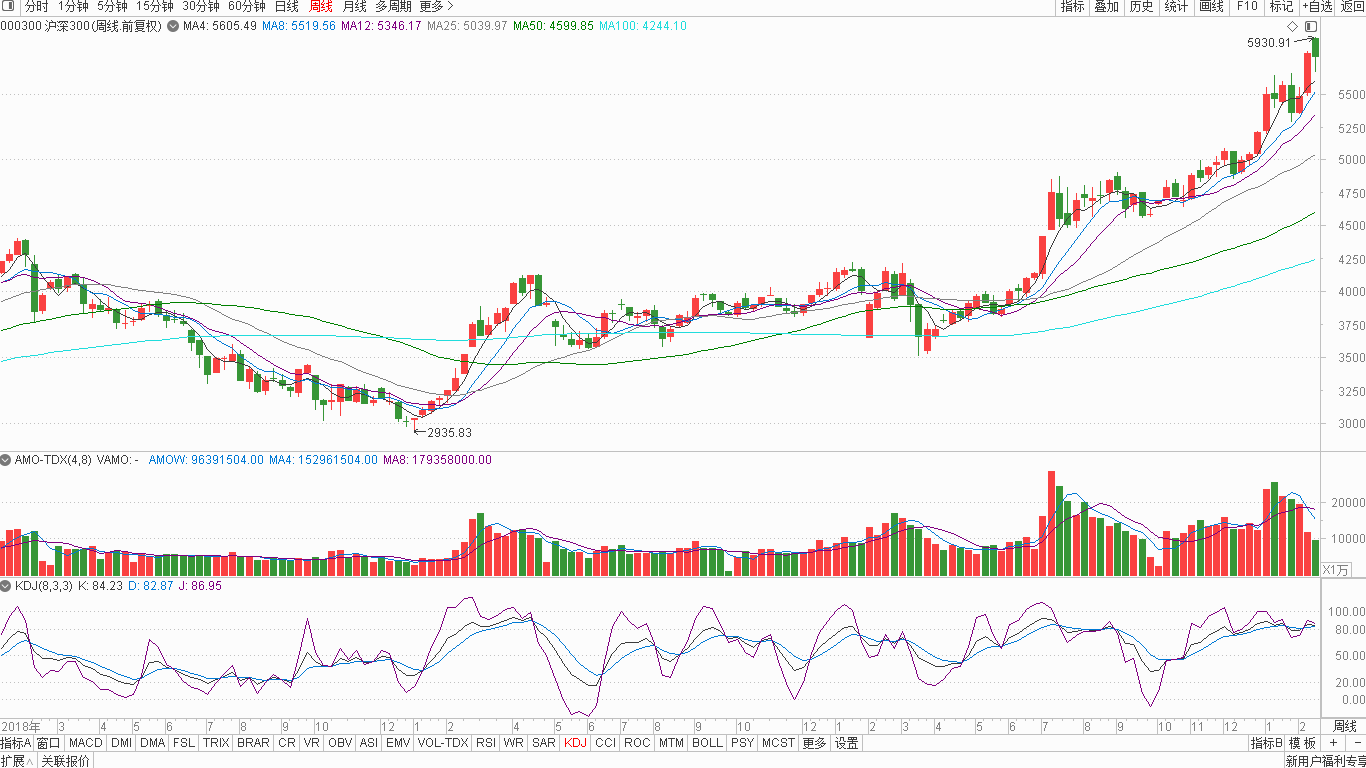Open the 历史 history button
Viewport: 1366px width, 768px height.
[1141, 6]
